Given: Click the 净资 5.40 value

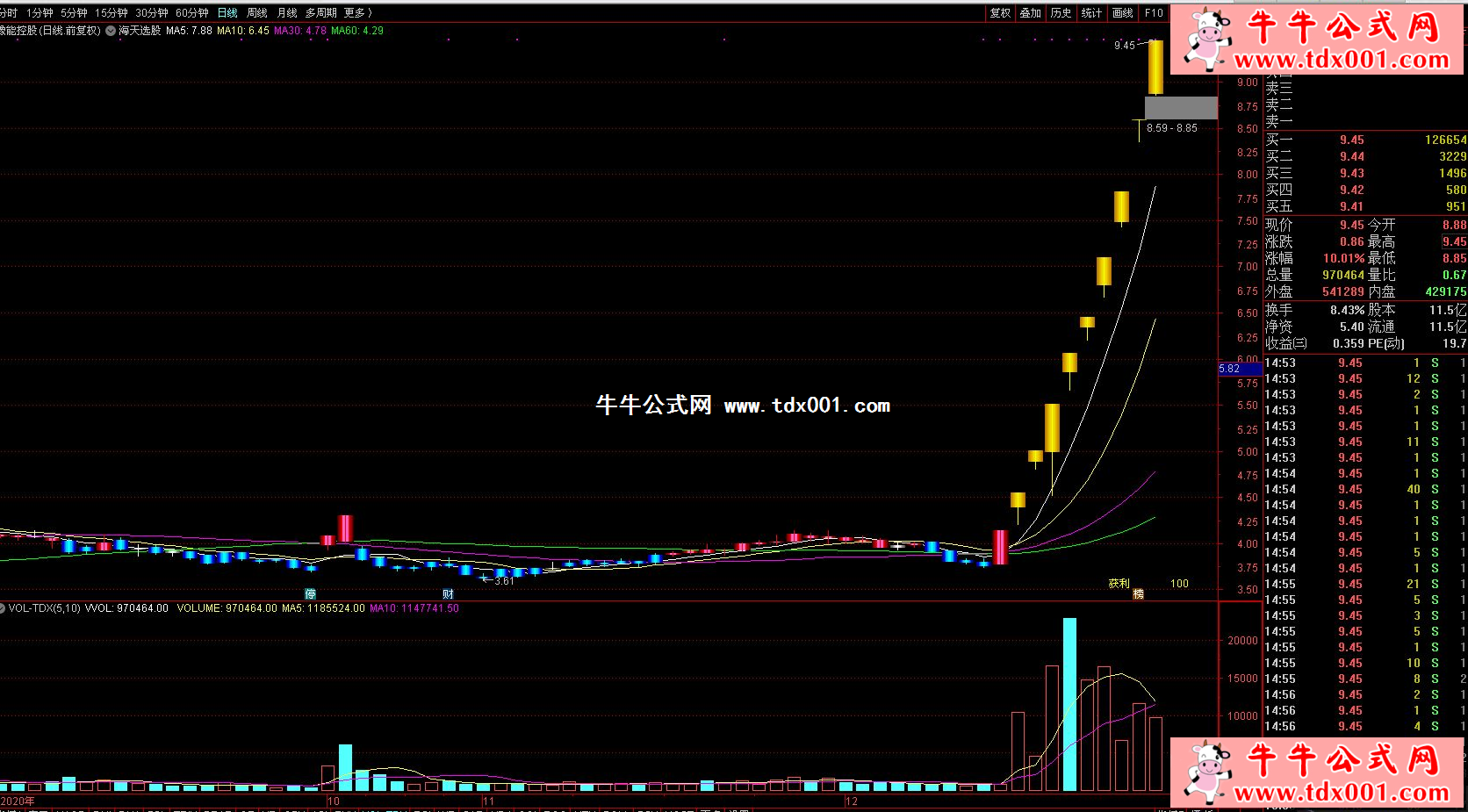Looking at the screenshot, I should 1352,327.
